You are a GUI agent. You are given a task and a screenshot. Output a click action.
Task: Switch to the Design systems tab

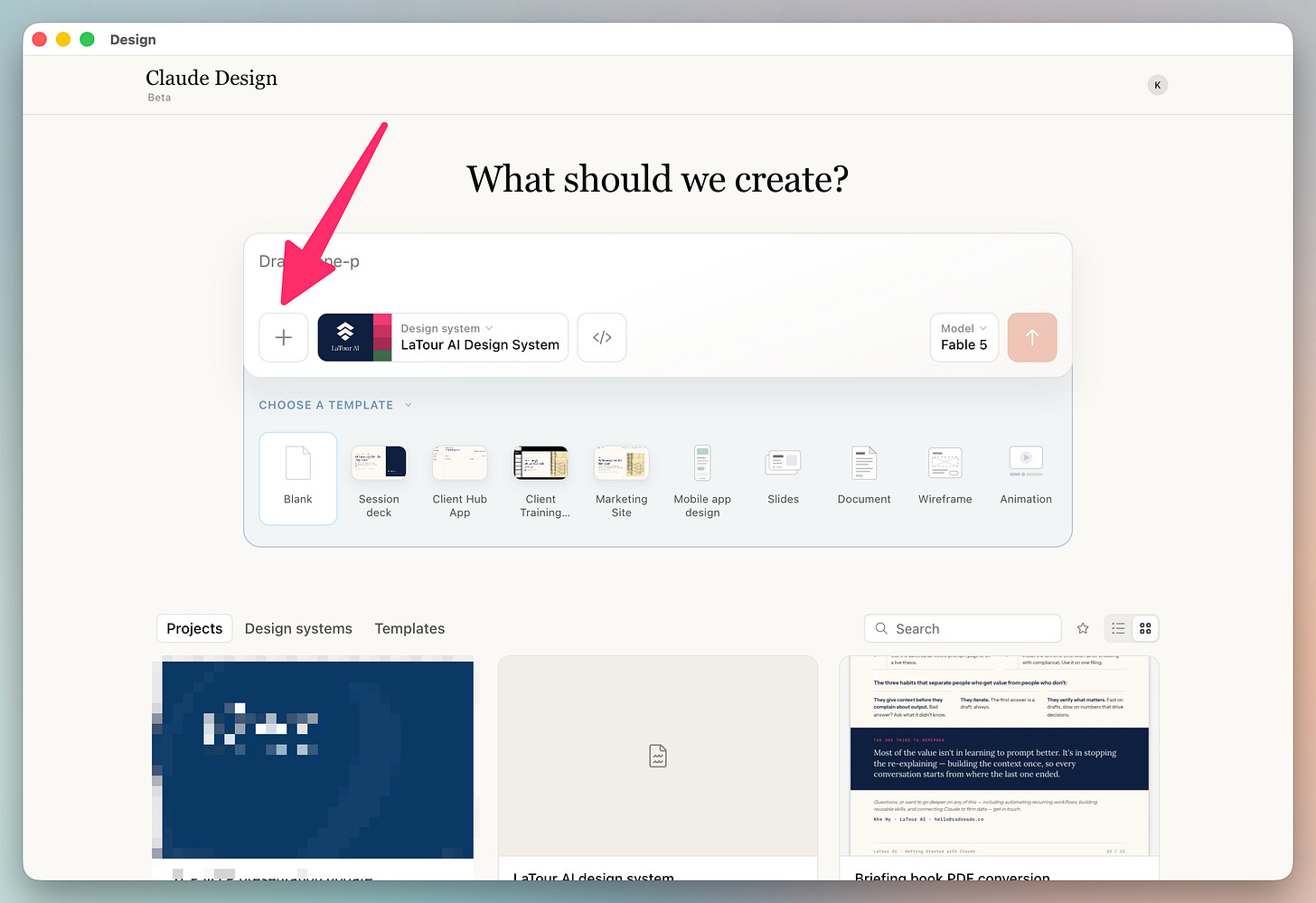pyautogui.click(x=298, y=628)
